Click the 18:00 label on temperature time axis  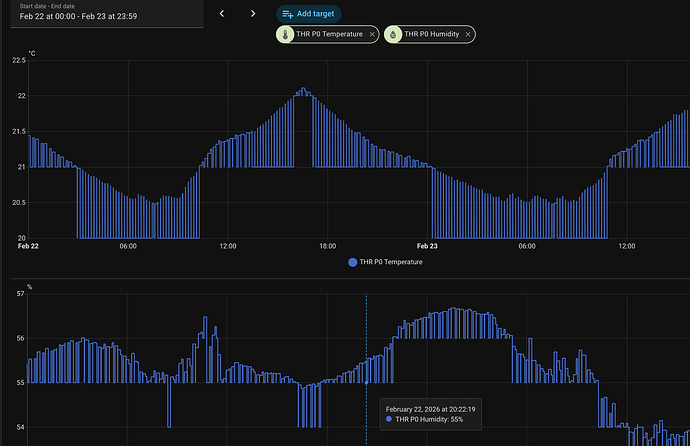(x=327, y=246)
